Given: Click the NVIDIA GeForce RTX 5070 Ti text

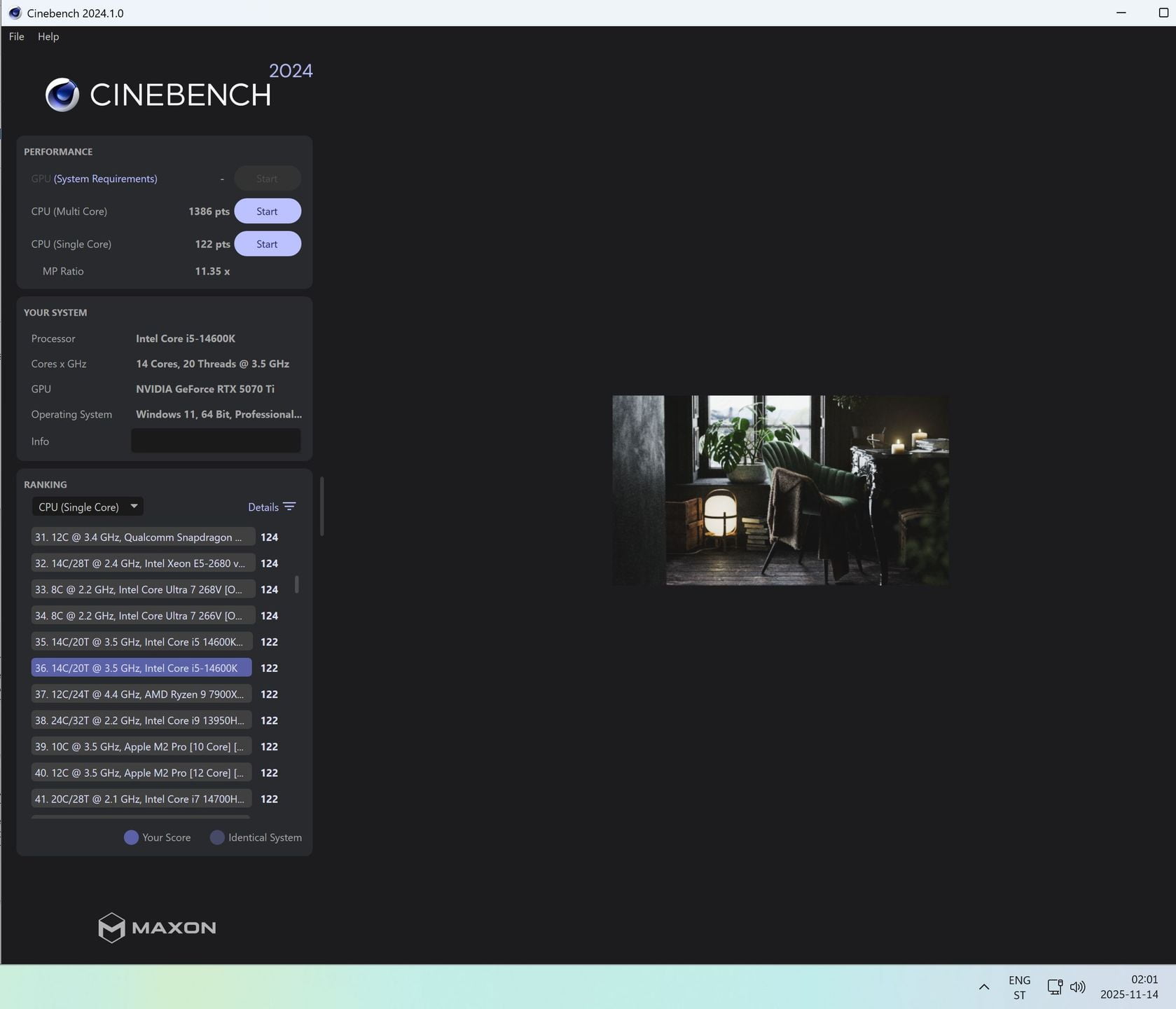Looking at the screenshot, I should click(205, 389).
